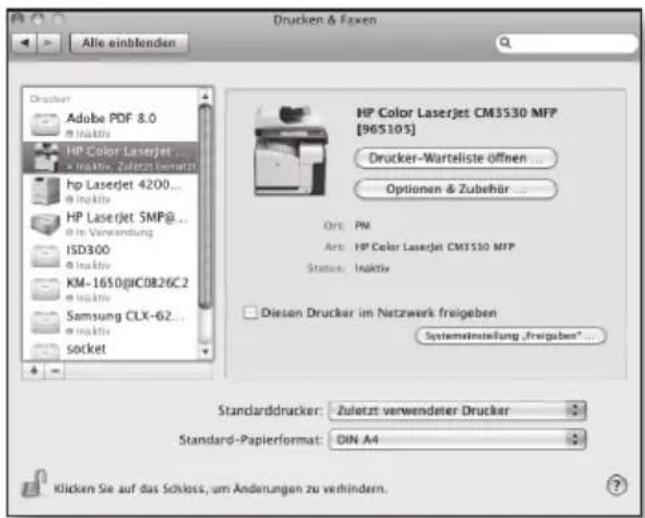Enable Diesen Drucker im Netzwerk freigeben
645x518 pixels.
250,313
